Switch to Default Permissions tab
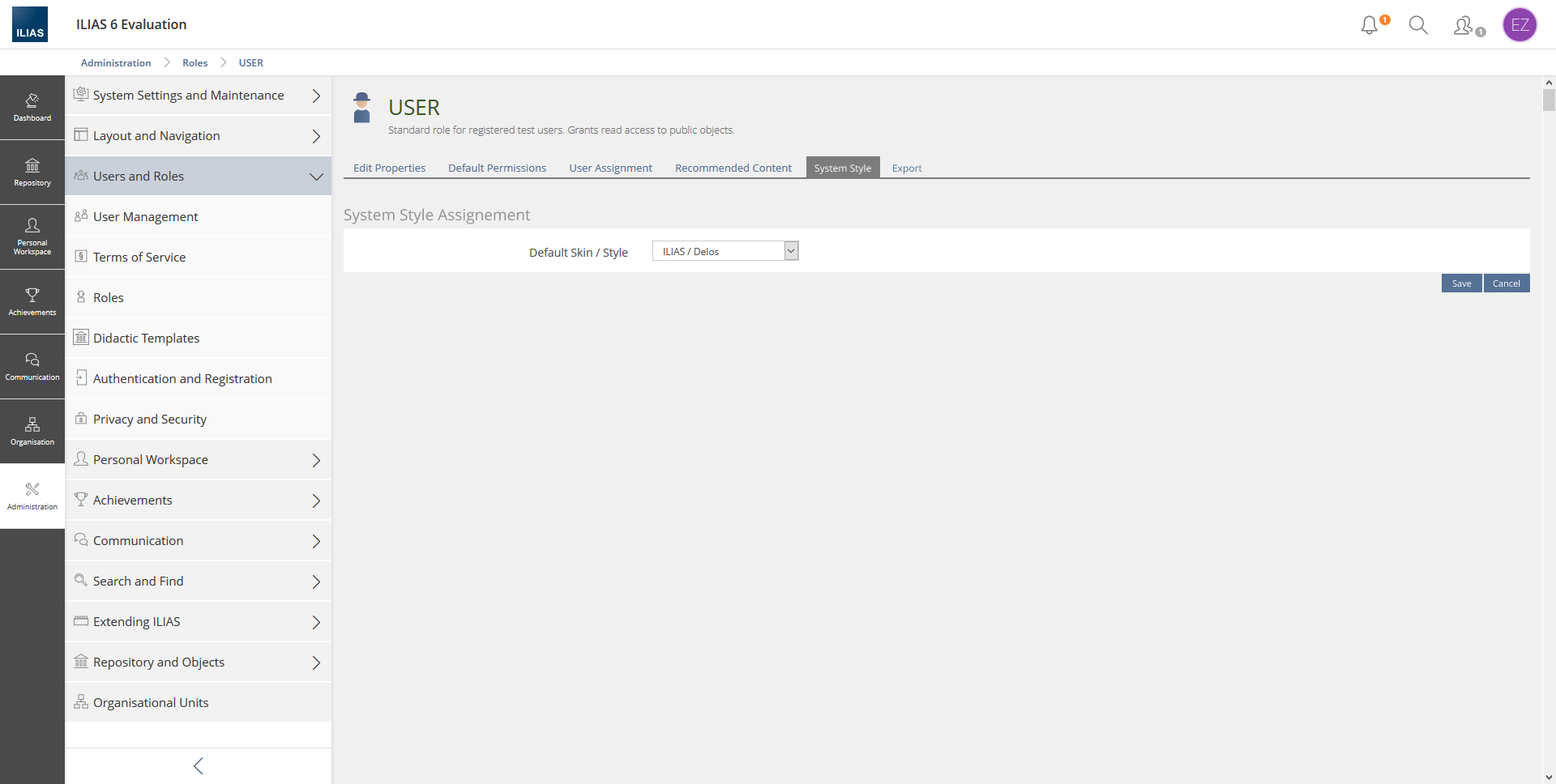Viewport: 1556px width, 784px height. tap(497, 168)
